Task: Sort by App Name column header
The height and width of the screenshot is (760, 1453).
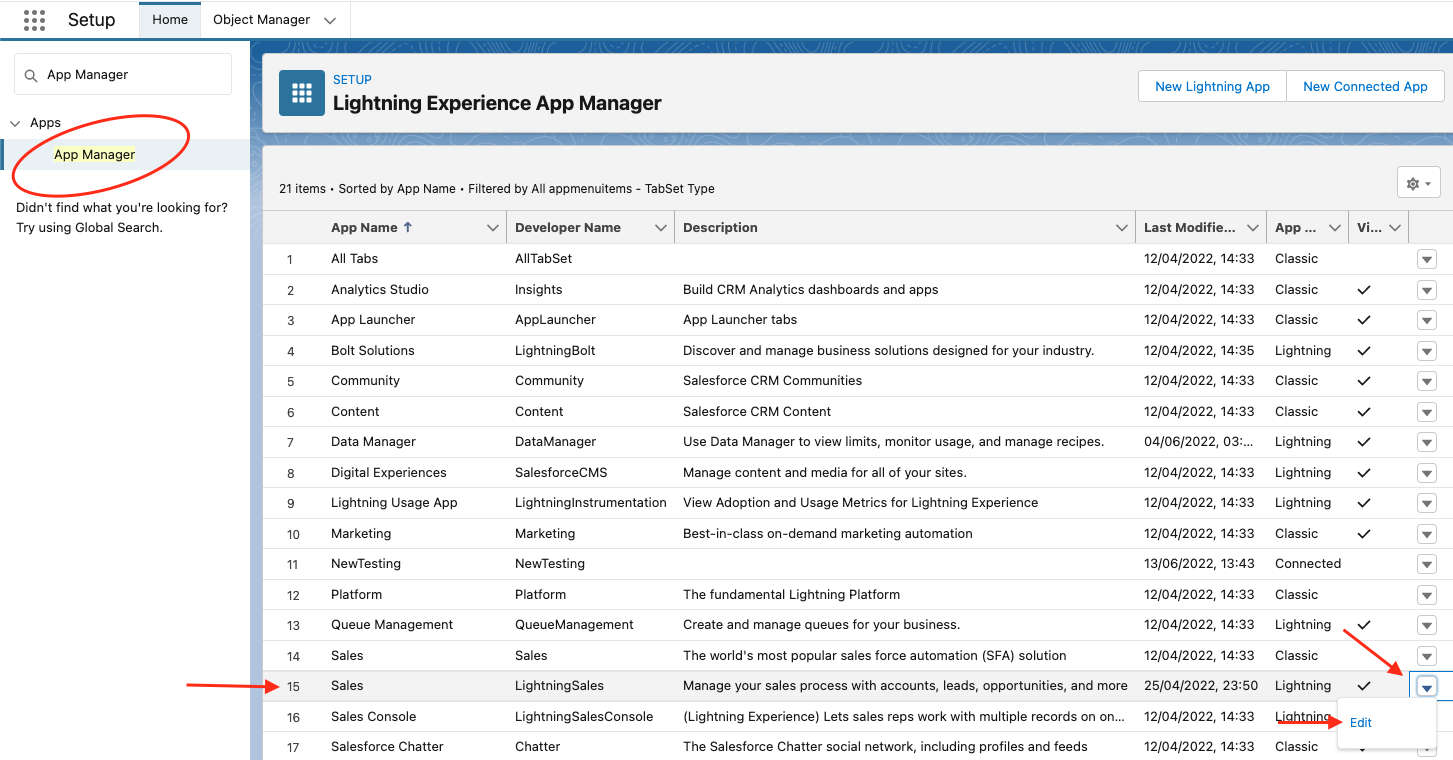Action: 371,228
